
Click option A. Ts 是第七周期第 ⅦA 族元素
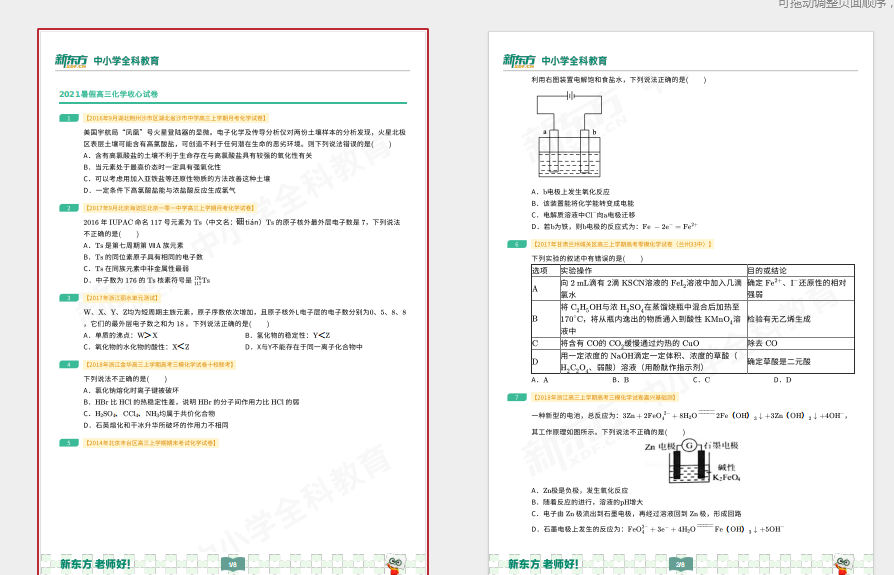(133, 246)
